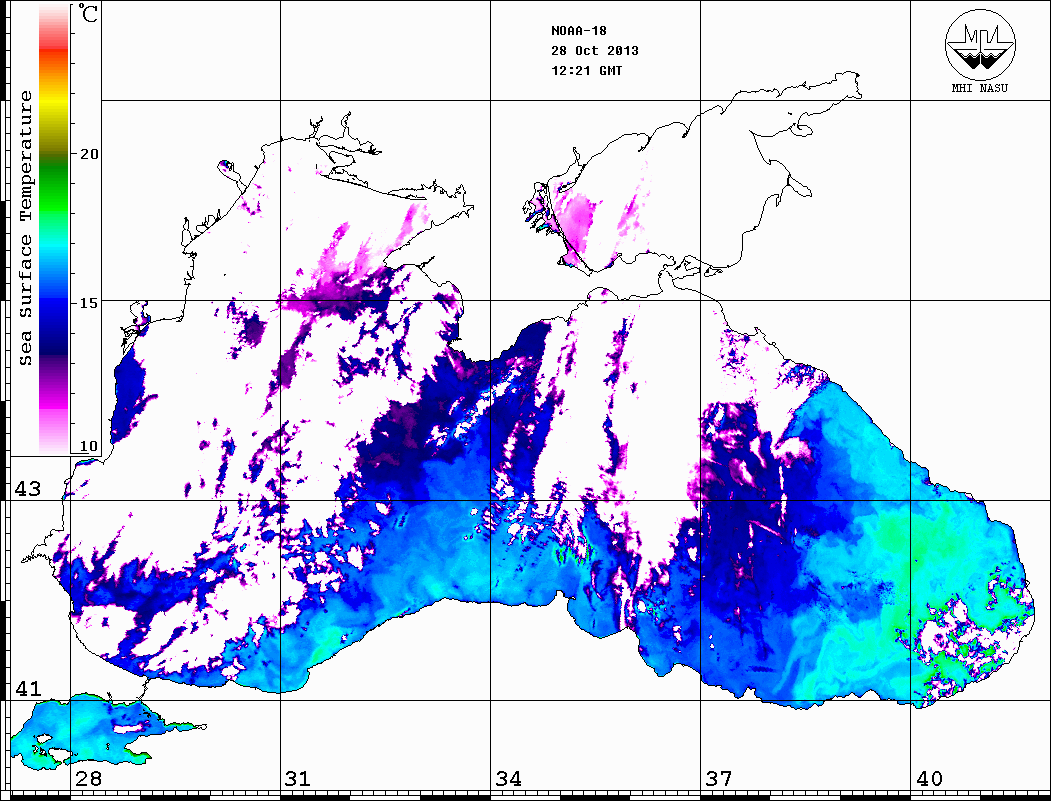Click the time text 12:21 GMT

pos(586,70)
